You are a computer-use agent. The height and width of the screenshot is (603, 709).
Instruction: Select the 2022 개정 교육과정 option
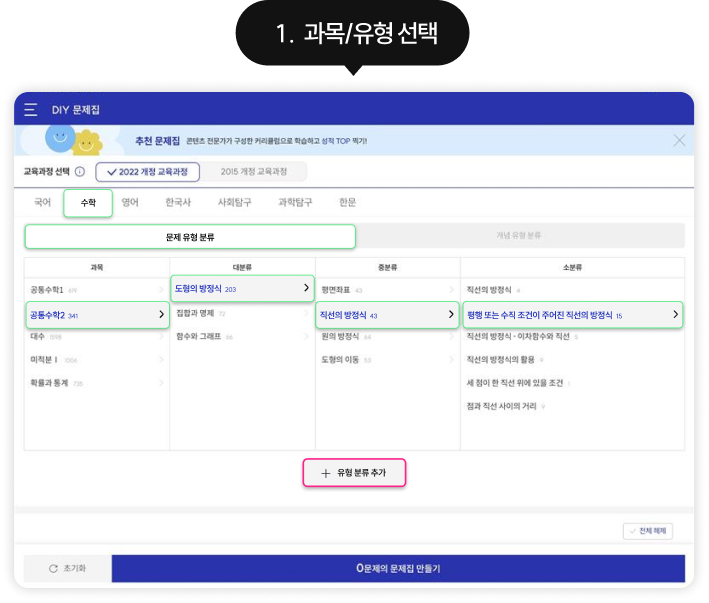coord(147,172)
